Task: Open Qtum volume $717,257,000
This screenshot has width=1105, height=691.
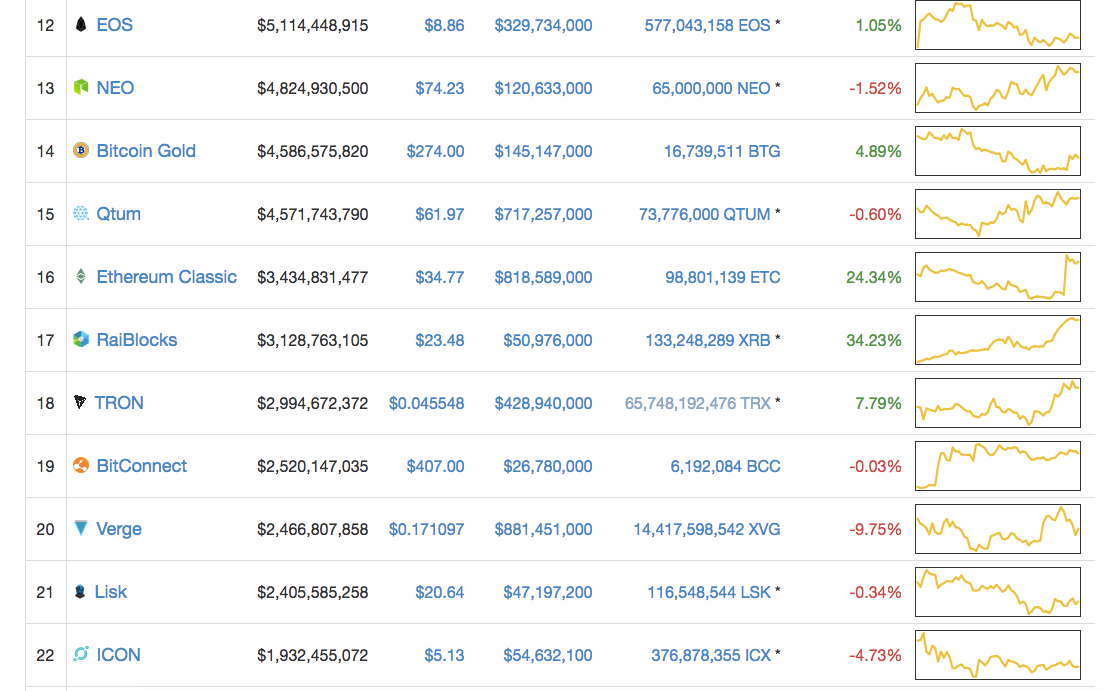Action: click(x=543, y=214)
